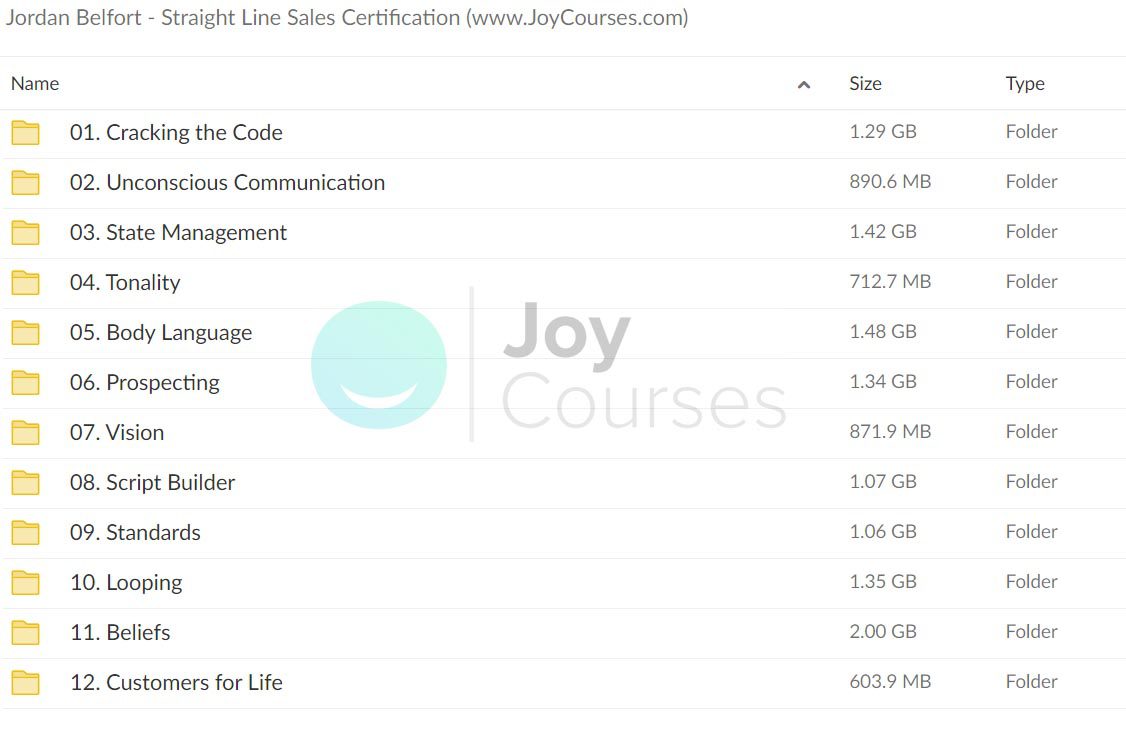Select the 2.00 GB size value
This screenshot has height=732, width=1126.
(883, 631)
